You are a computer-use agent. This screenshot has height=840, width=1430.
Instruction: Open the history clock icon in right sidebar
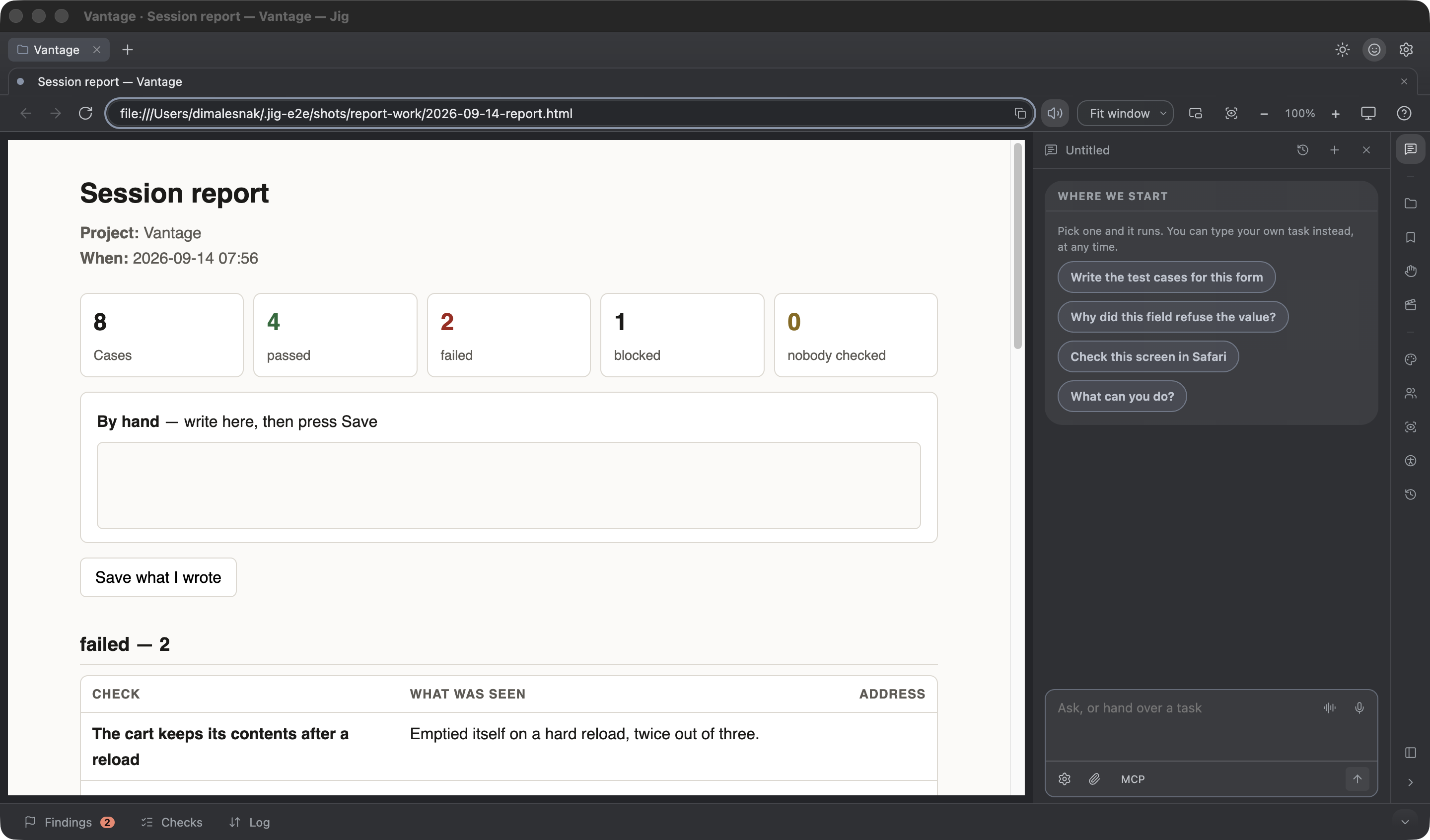click(x=1410, y=494)
